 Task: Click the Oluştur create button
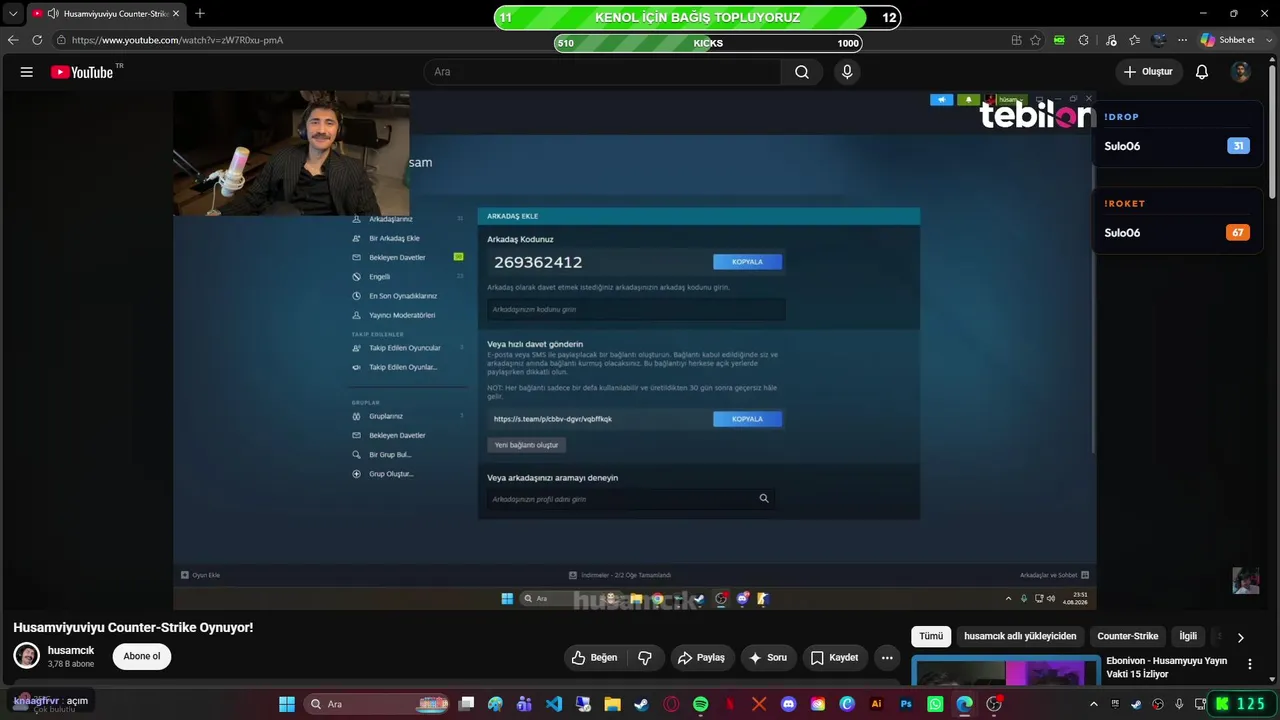coord(1149,72)
